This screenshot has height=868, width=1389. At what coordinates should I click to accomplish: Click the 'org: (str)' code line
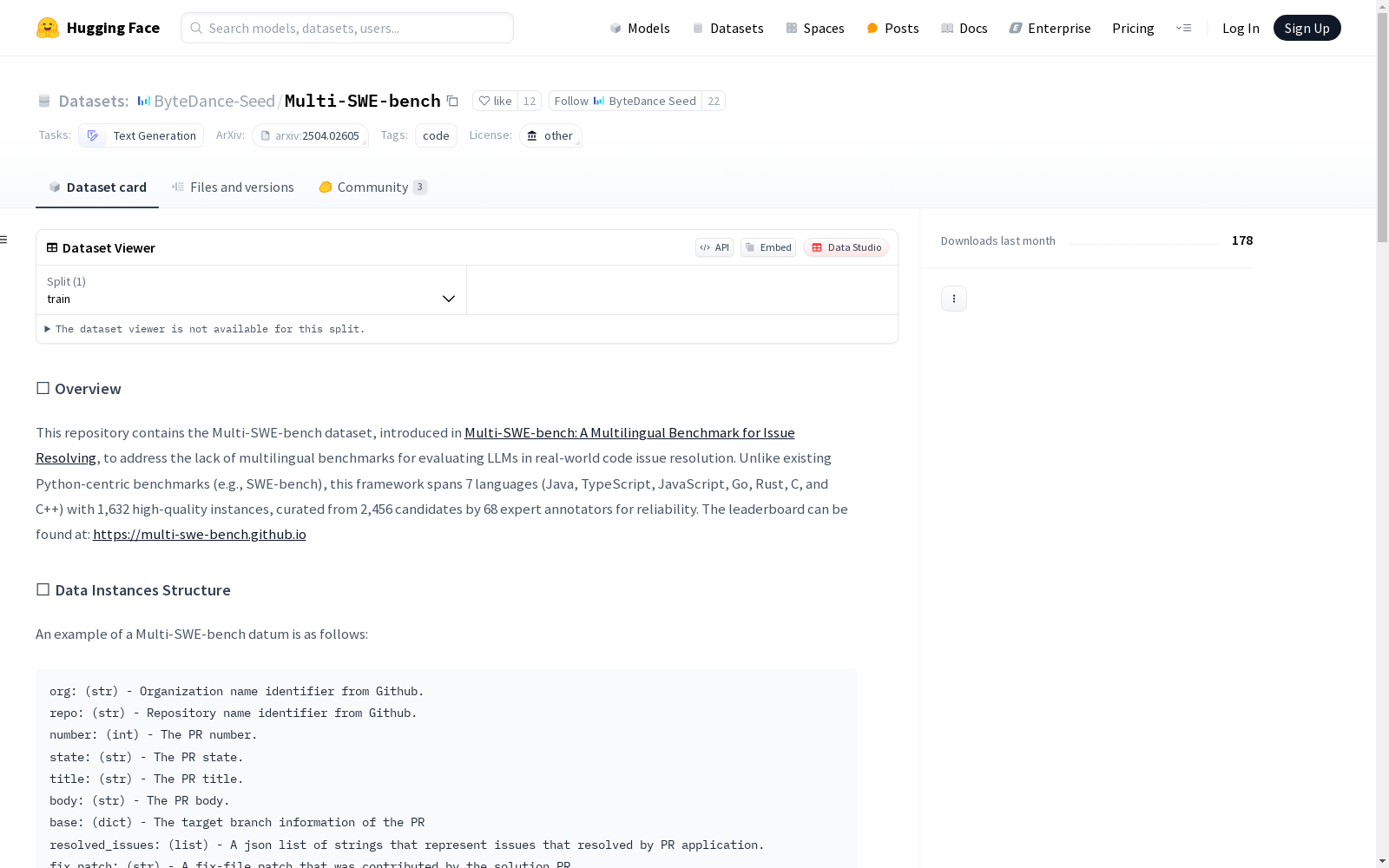pos(237,692)
